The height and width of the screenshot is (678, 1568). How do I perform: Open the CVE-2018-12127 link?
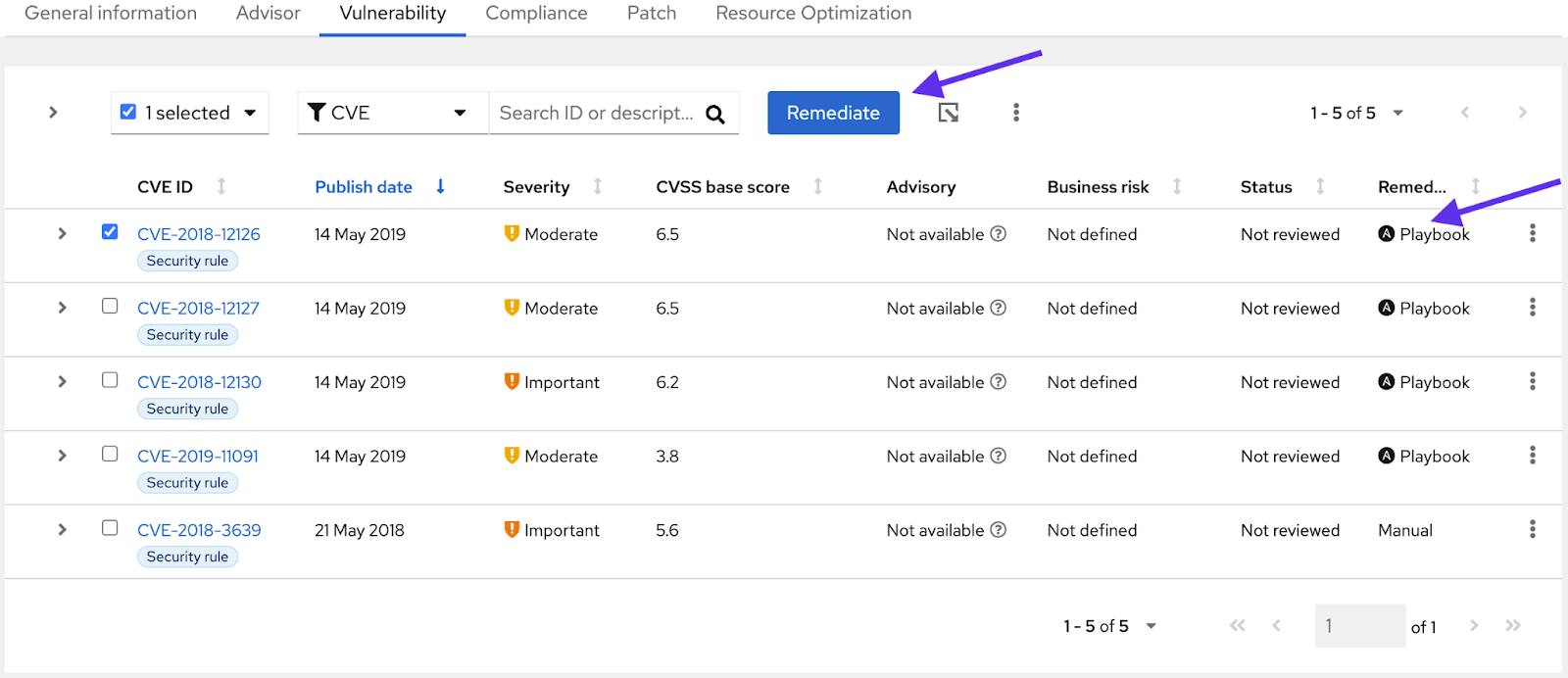click(198, 308)
